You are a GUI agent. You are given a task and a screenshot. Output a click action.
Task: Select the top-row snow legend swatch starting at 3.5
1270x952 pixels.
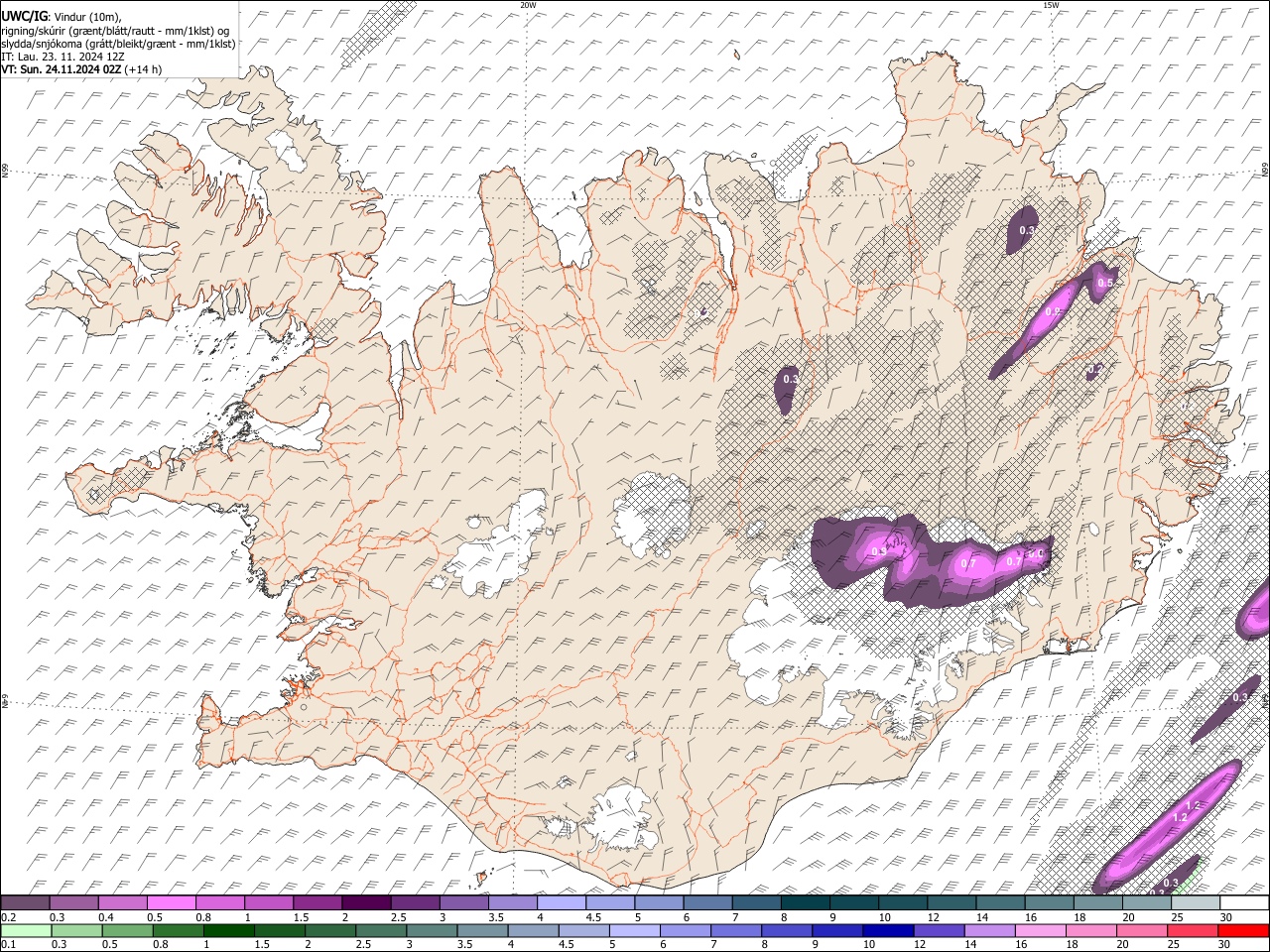pyautogui.click(x=512, y=902)
